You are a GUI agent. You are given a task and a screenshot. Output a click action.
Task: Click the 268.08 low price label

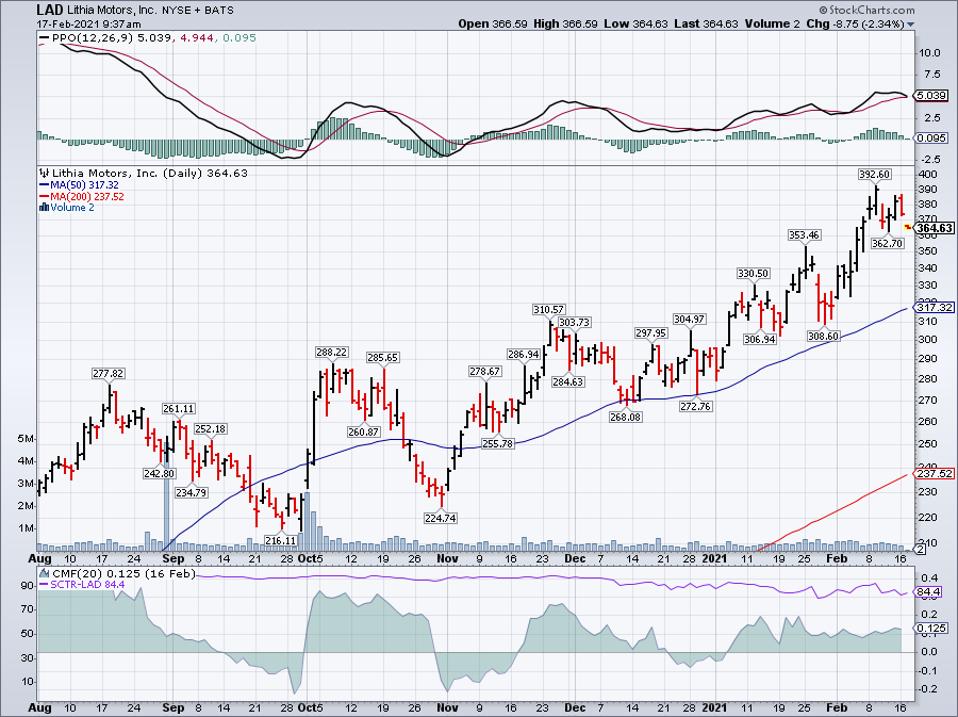tap(625, 417)
